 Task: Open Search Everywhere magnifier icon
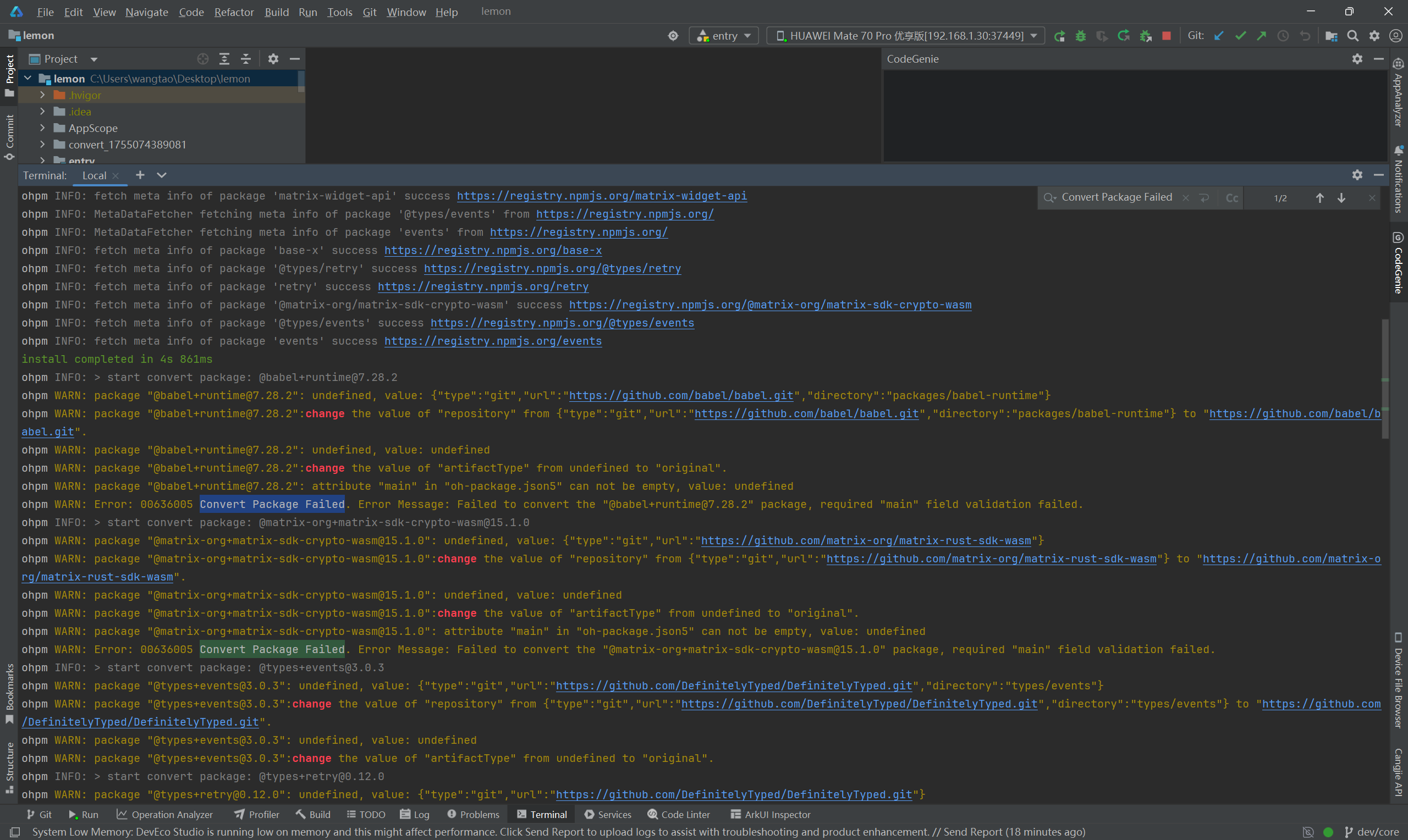(1353, 36)
